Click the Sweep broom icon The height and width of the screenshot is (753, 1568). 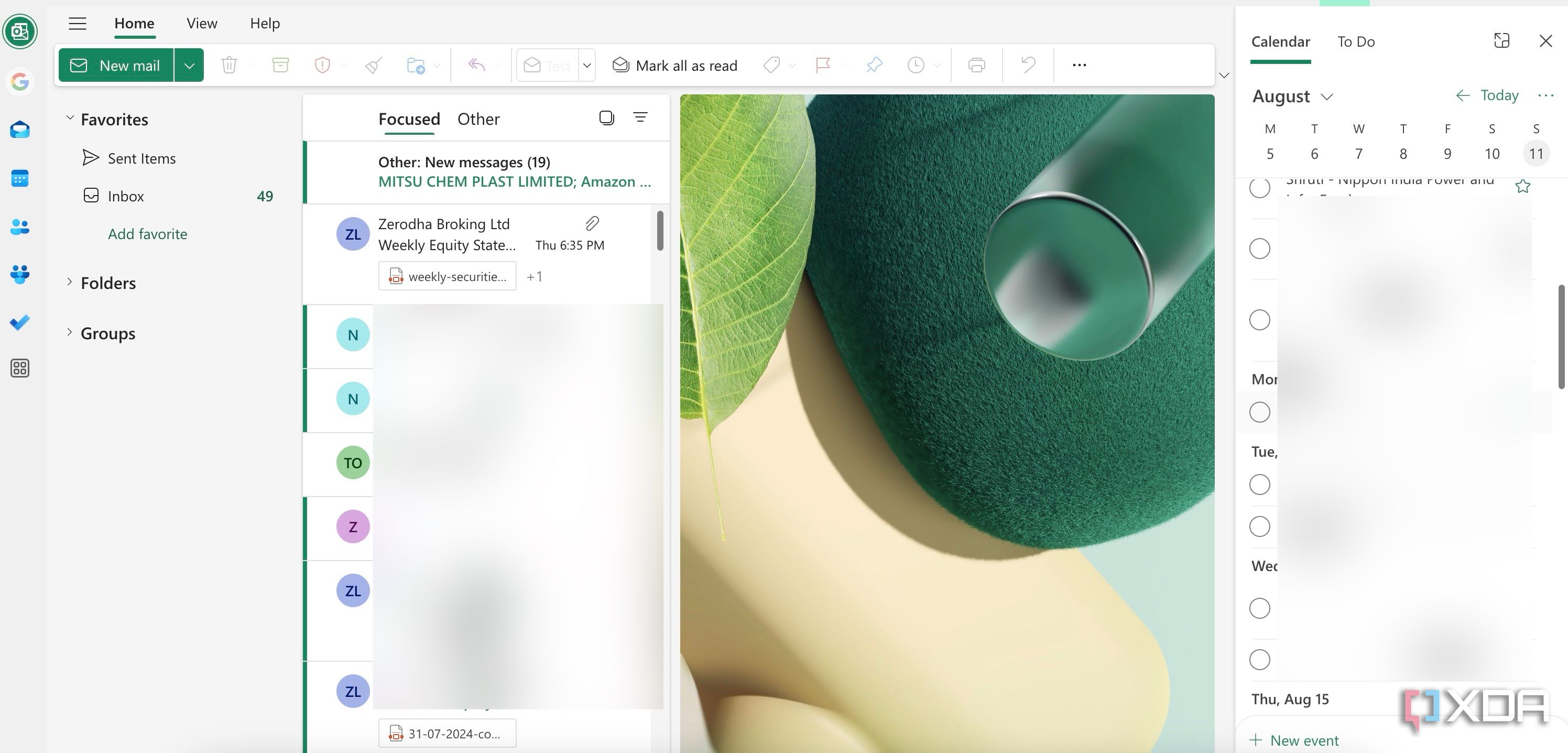(x=373, y=64)
